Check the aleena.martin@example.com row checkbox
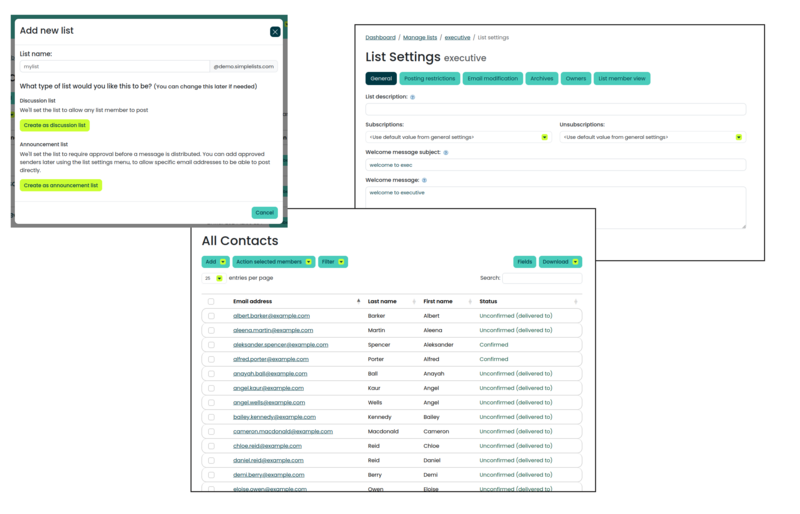The height and width of the screenshot is (514, 800). [x=211, y=330]
